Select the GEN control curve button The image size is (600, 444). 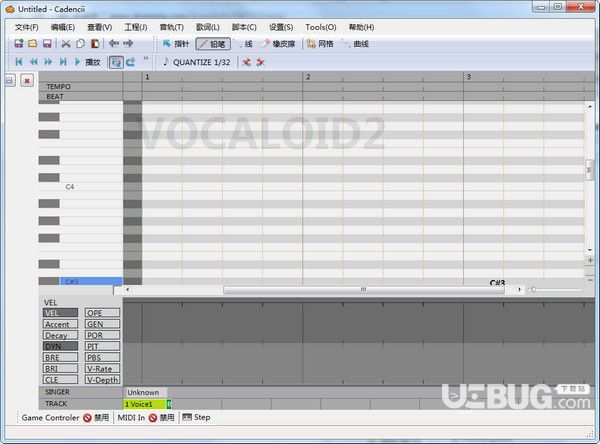coord(102,324)
